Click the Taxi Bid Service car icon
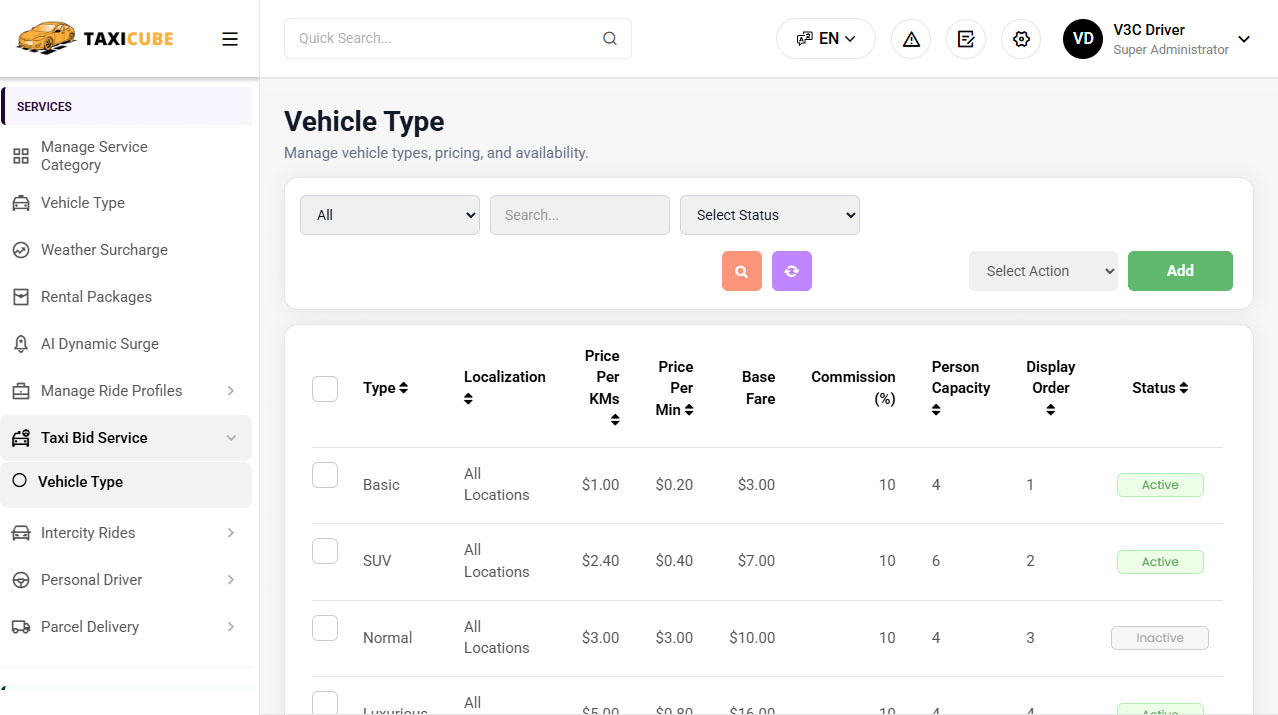The height and width of the screenshot is (715, 1278). [20, 438]
